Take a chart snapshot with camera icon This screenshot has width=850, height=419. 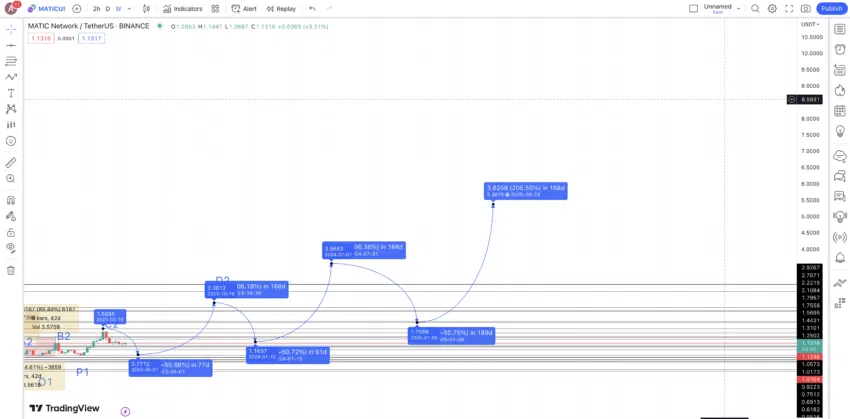[x=805, y=9]
